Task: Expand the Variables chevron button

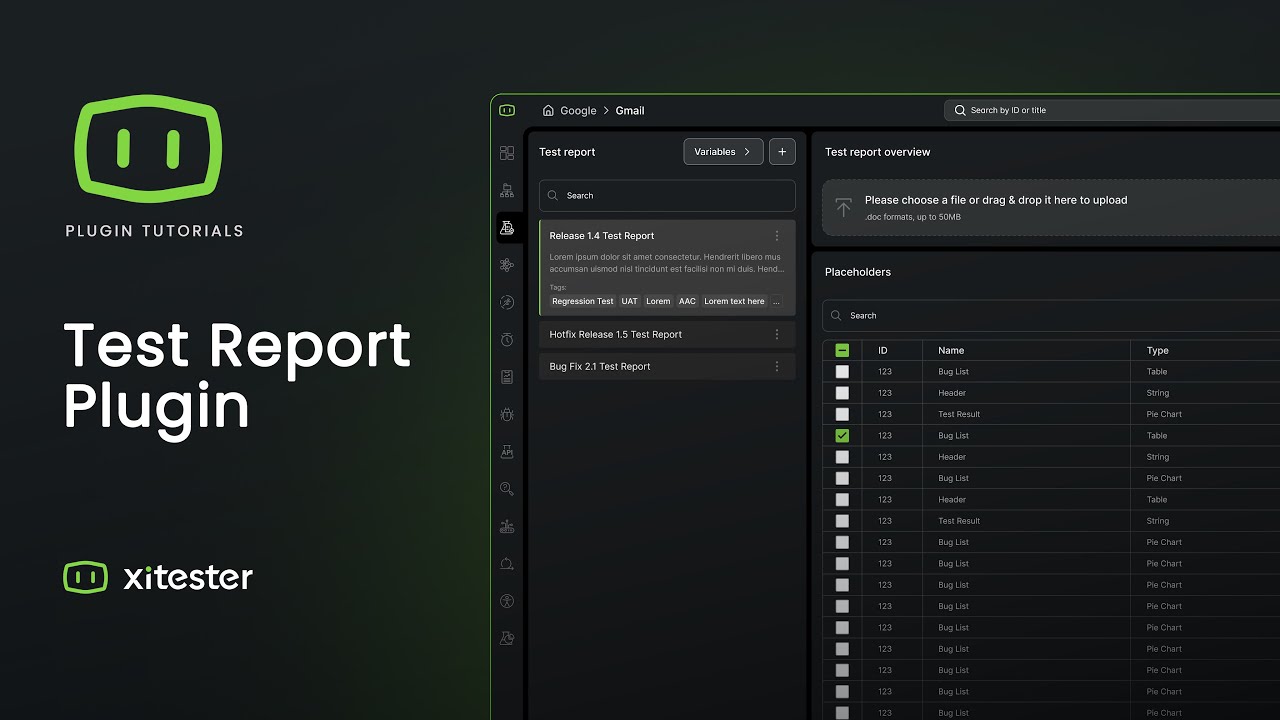Action: click(x=723, y=152)
